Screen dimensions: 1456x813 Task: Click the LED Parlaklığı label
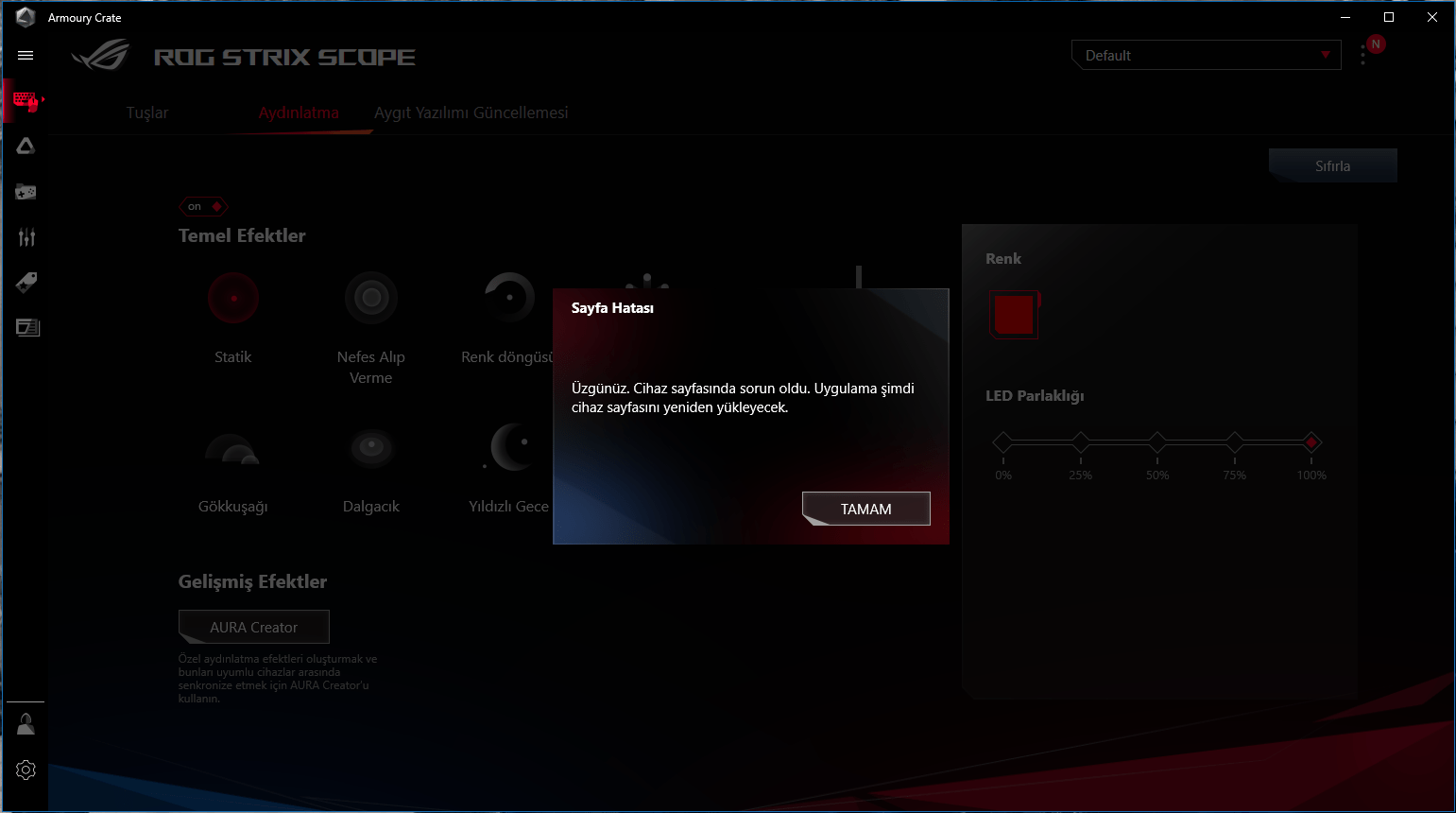pyautogui.click(x=1035, y=396)
